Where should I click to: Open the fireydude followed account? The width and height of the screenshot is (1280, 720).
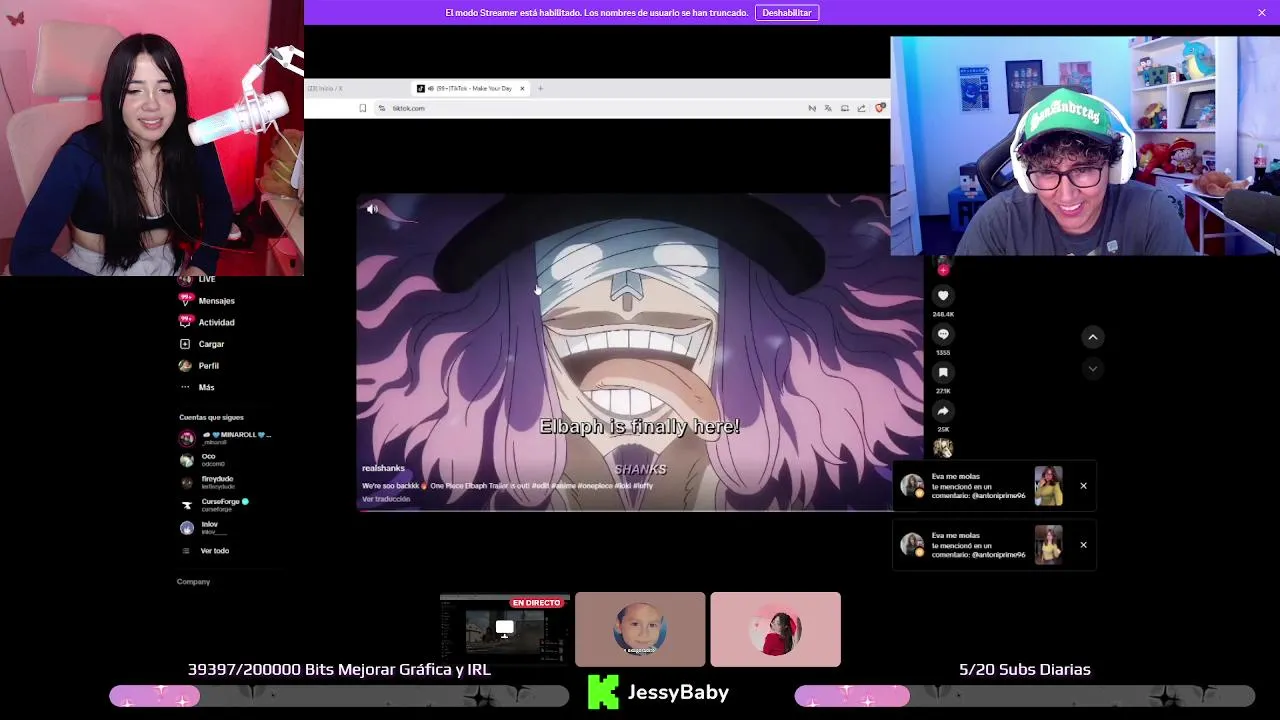(x=207, y=482)
